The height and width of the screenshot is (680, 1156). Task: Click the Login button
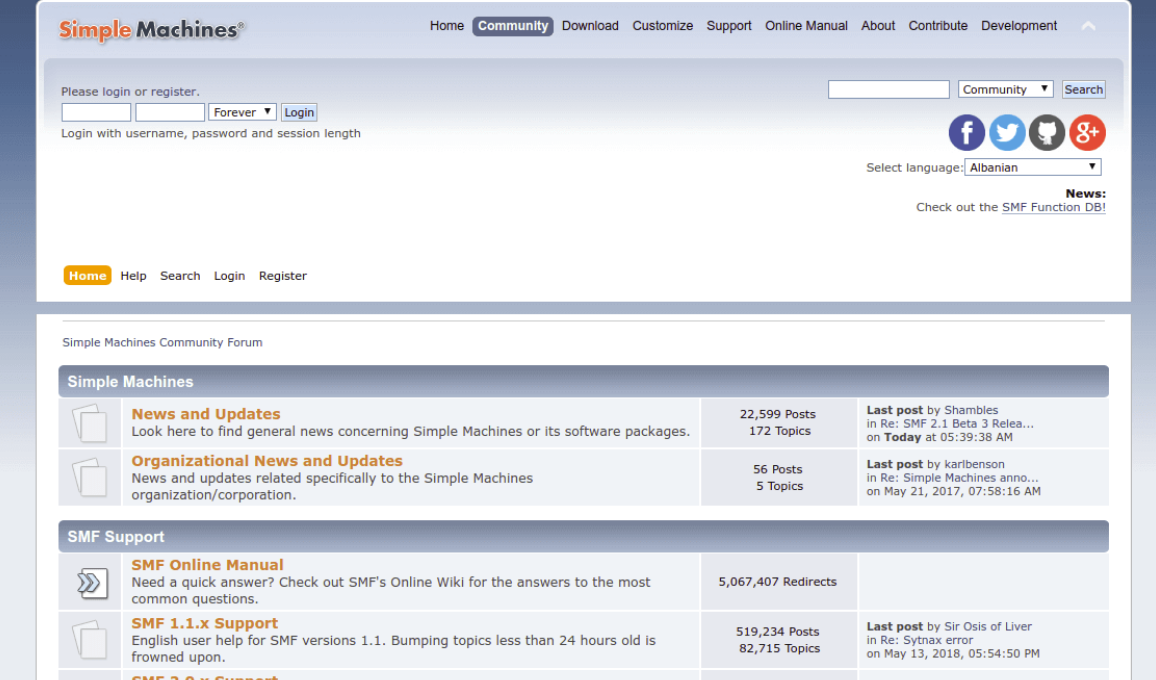tap(299, 112)
